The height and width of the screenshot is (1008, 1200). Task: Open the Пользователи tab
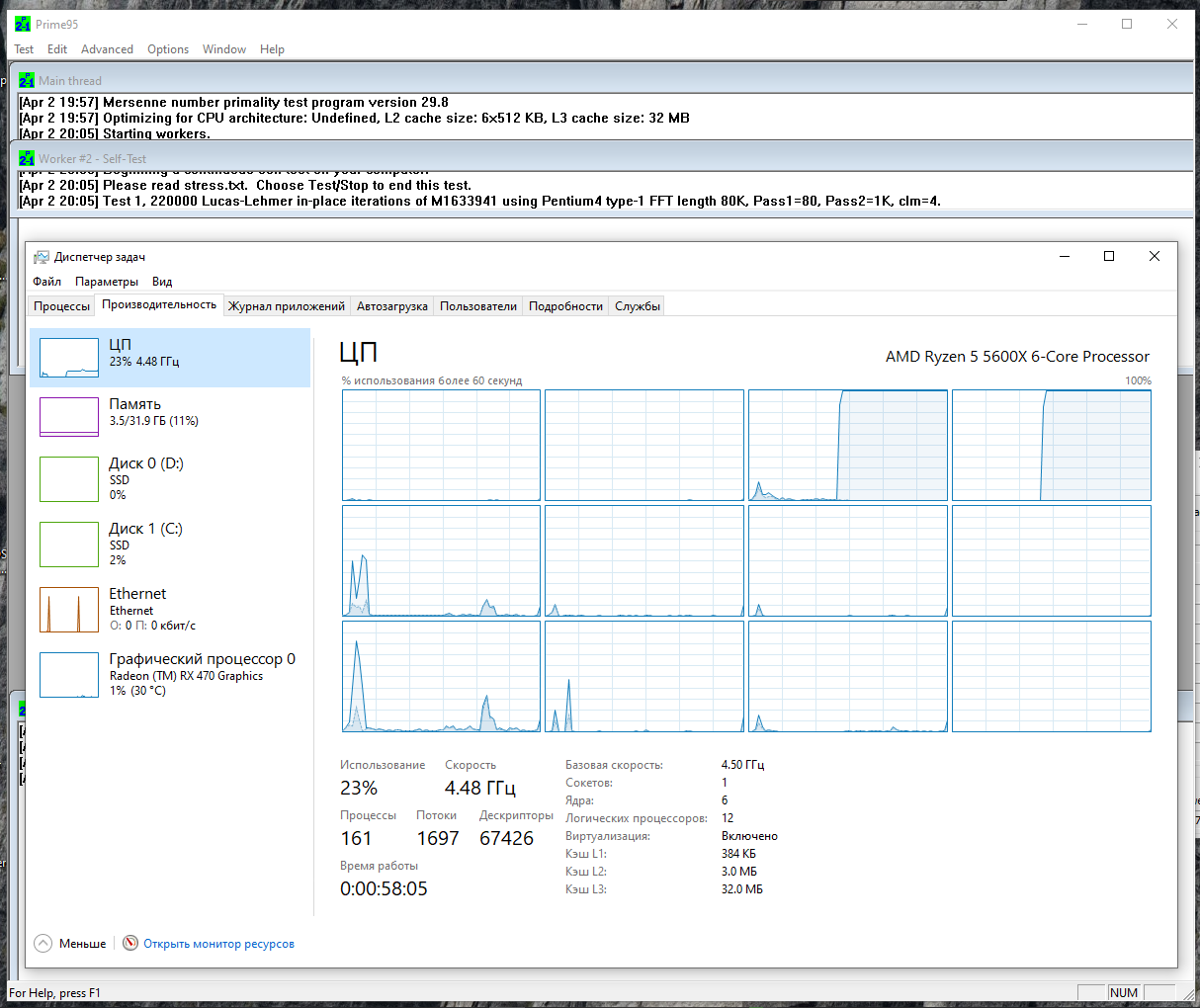478,306
